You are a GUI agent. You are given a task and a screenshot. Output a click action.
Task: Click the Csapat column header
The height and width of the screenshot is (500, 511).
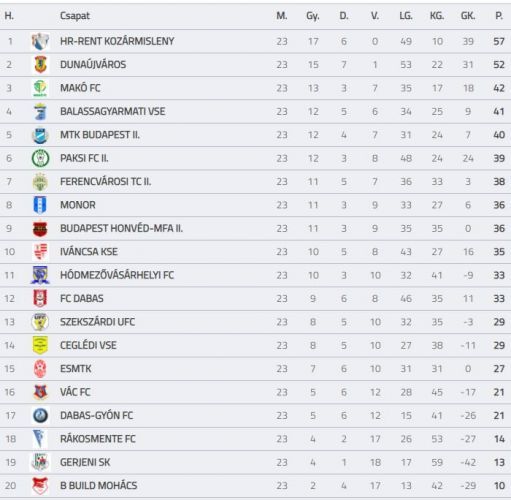(x=75, y=16)
